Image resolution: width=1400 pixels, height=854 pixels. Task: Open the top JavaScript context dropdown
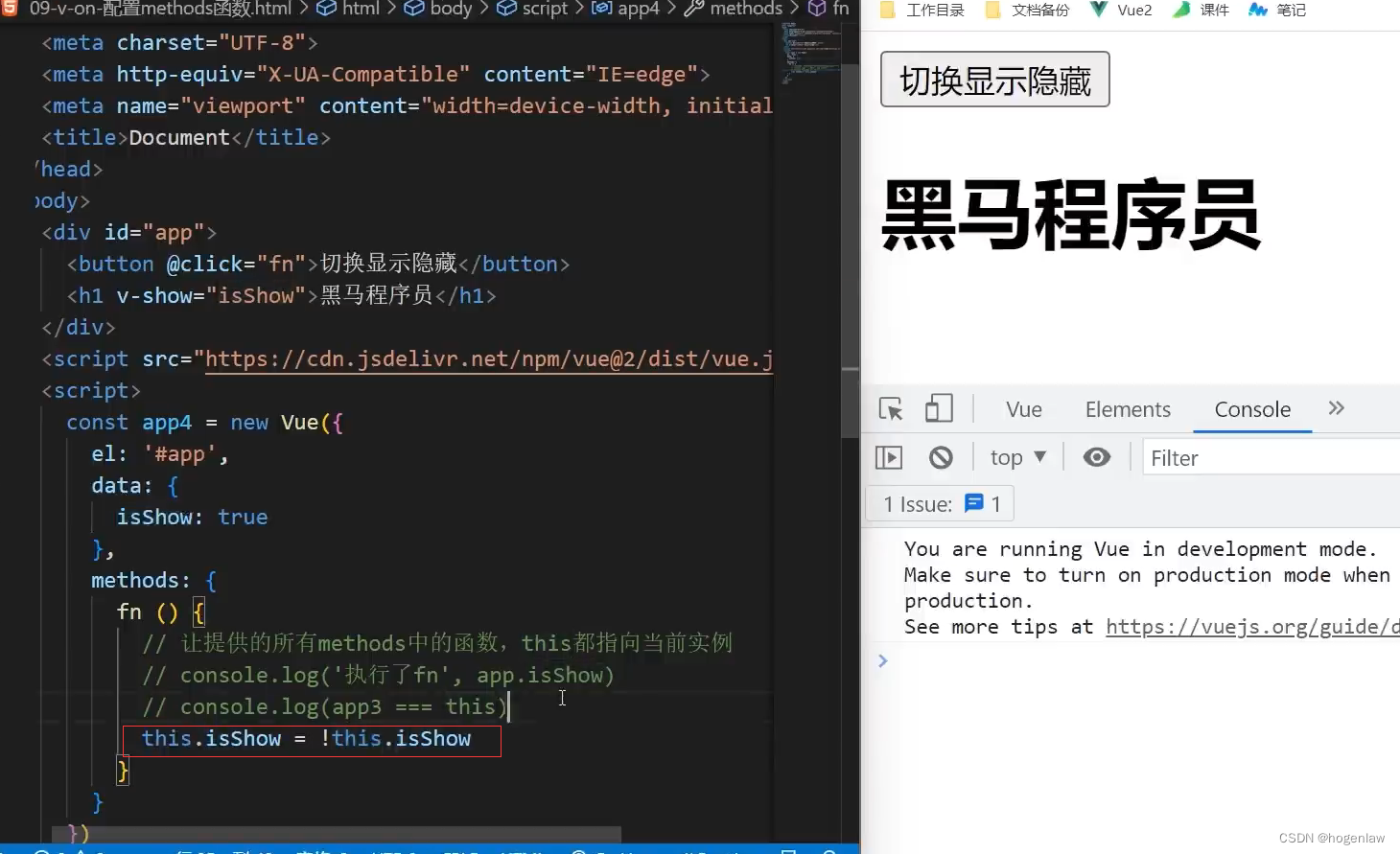click(1017, 458)
